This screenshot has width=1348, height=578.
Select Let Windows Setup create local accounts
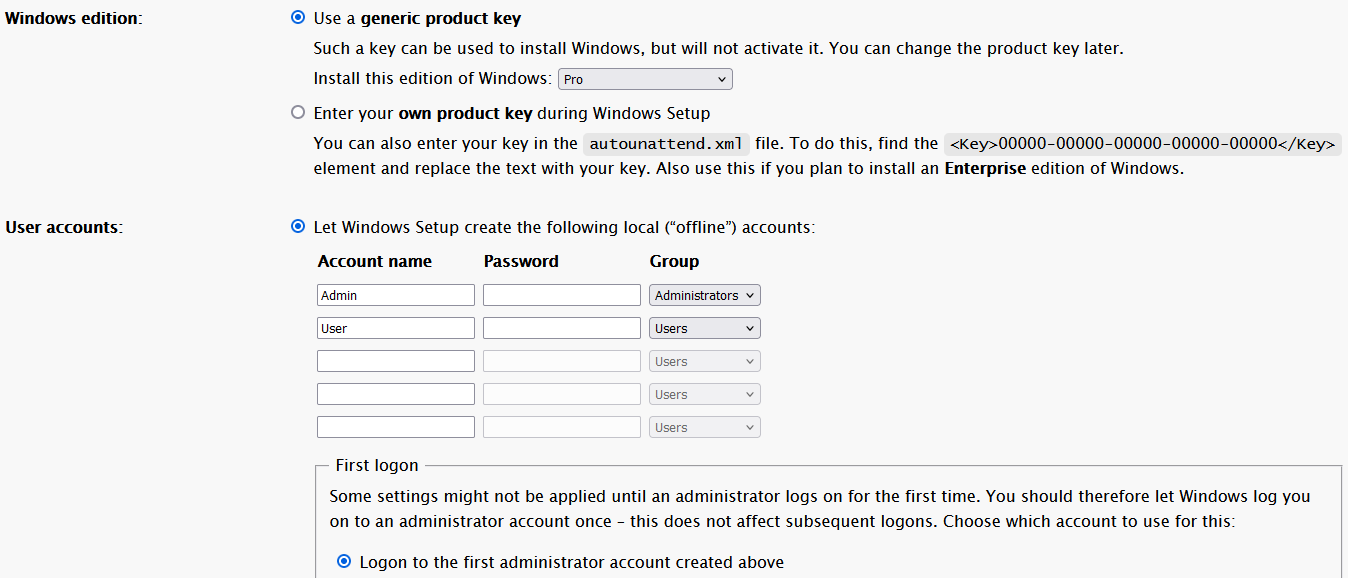[x=298, y=227]
